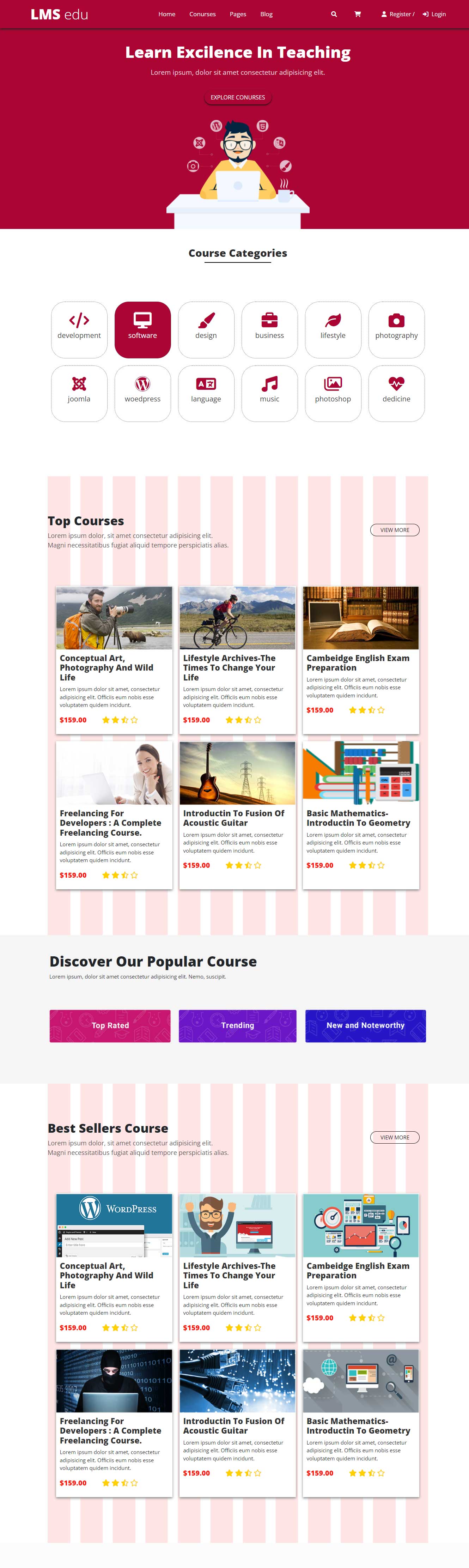This screenshot has height=1568, width=469.
Task: Open the Basic Mathematics abacus course thumbnail
Action: [361, 773]
